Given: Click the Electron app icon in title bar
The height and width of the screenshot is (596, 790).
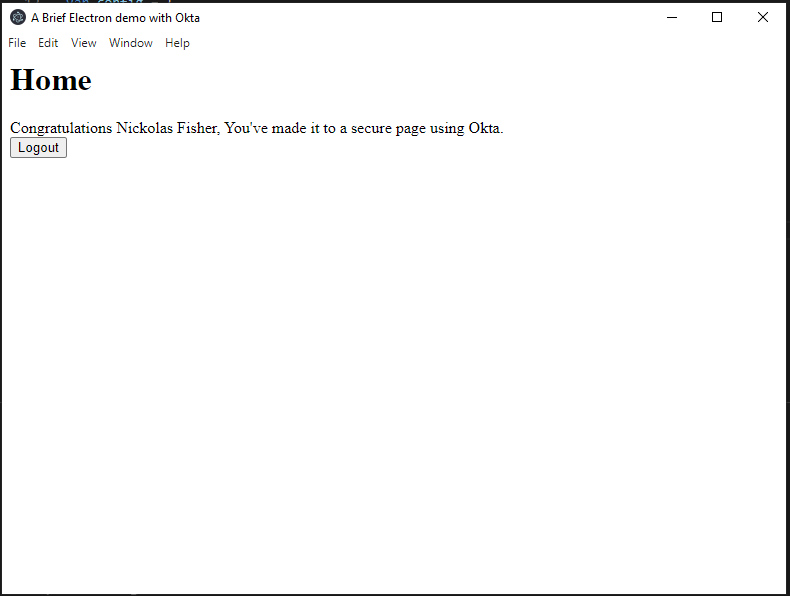Looking at the screenshot, I should click(x=18, y=17).
